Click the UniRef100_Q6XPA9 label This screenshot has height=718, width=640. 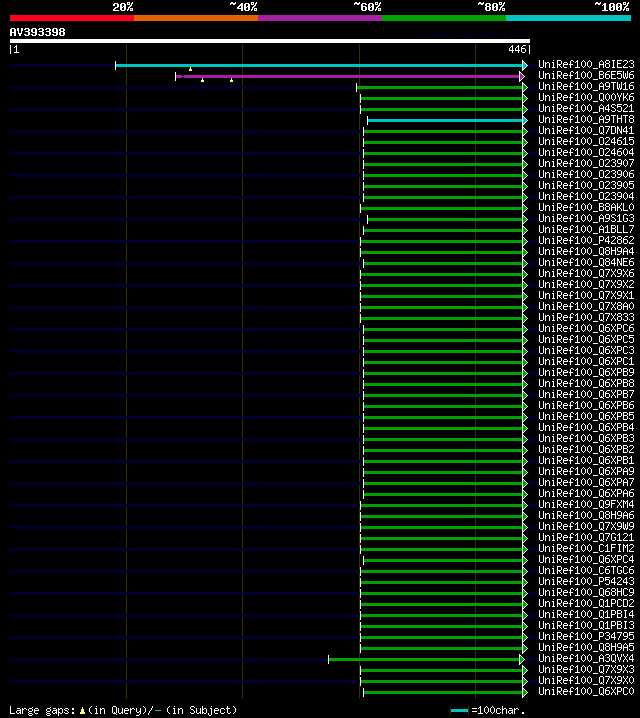(586, 471)
